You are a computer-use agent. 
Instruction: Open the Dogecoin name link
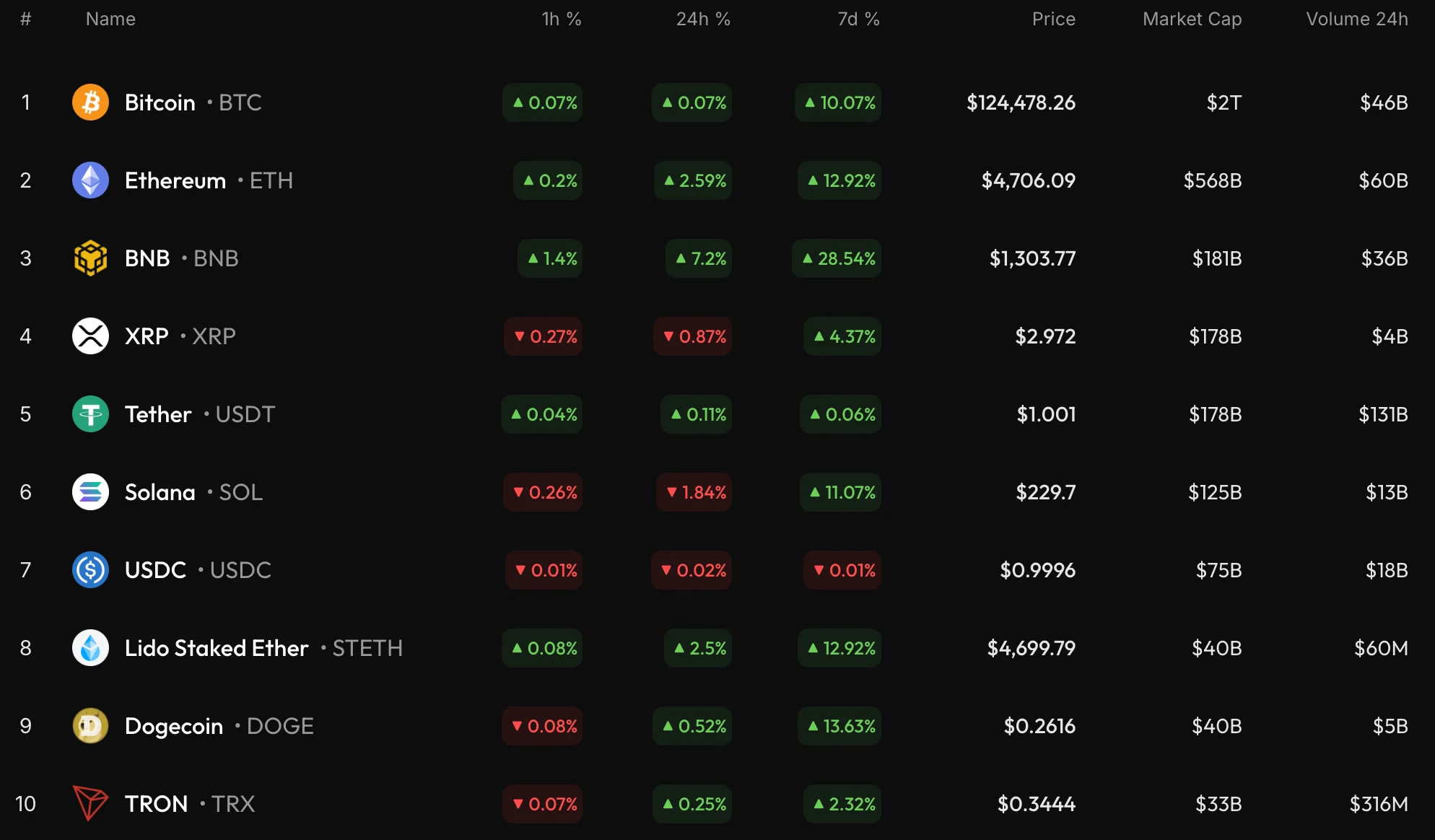[x=173, y=726]
